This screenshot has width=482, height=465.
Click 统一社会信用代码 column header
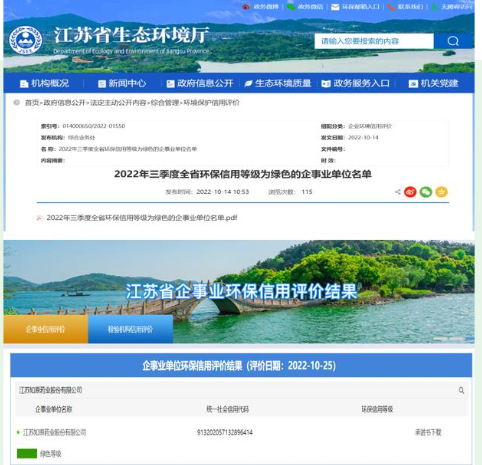click(227, 409)
